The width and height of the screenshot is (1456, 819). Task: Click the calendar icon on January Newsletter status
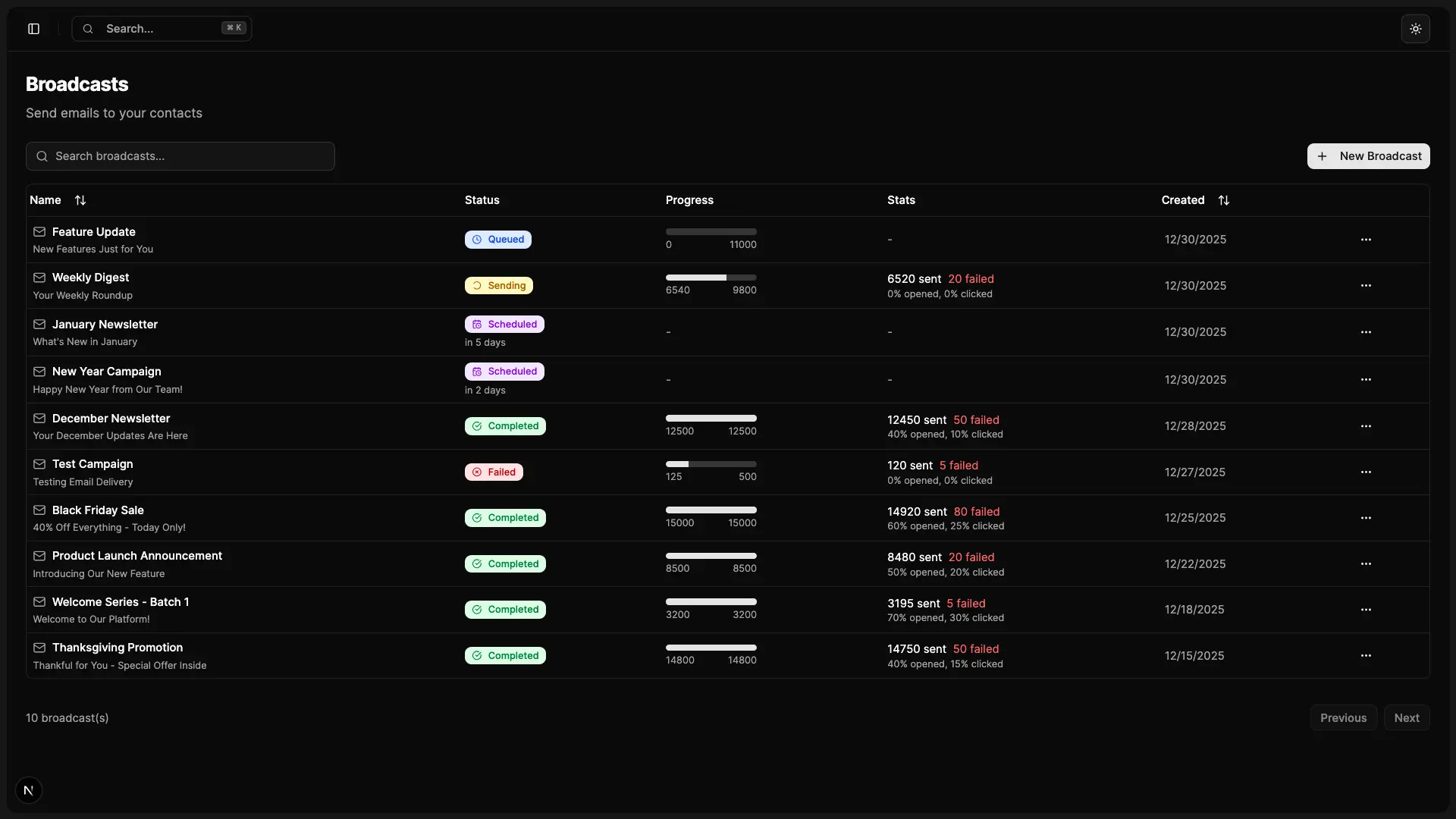coord(477,324)
